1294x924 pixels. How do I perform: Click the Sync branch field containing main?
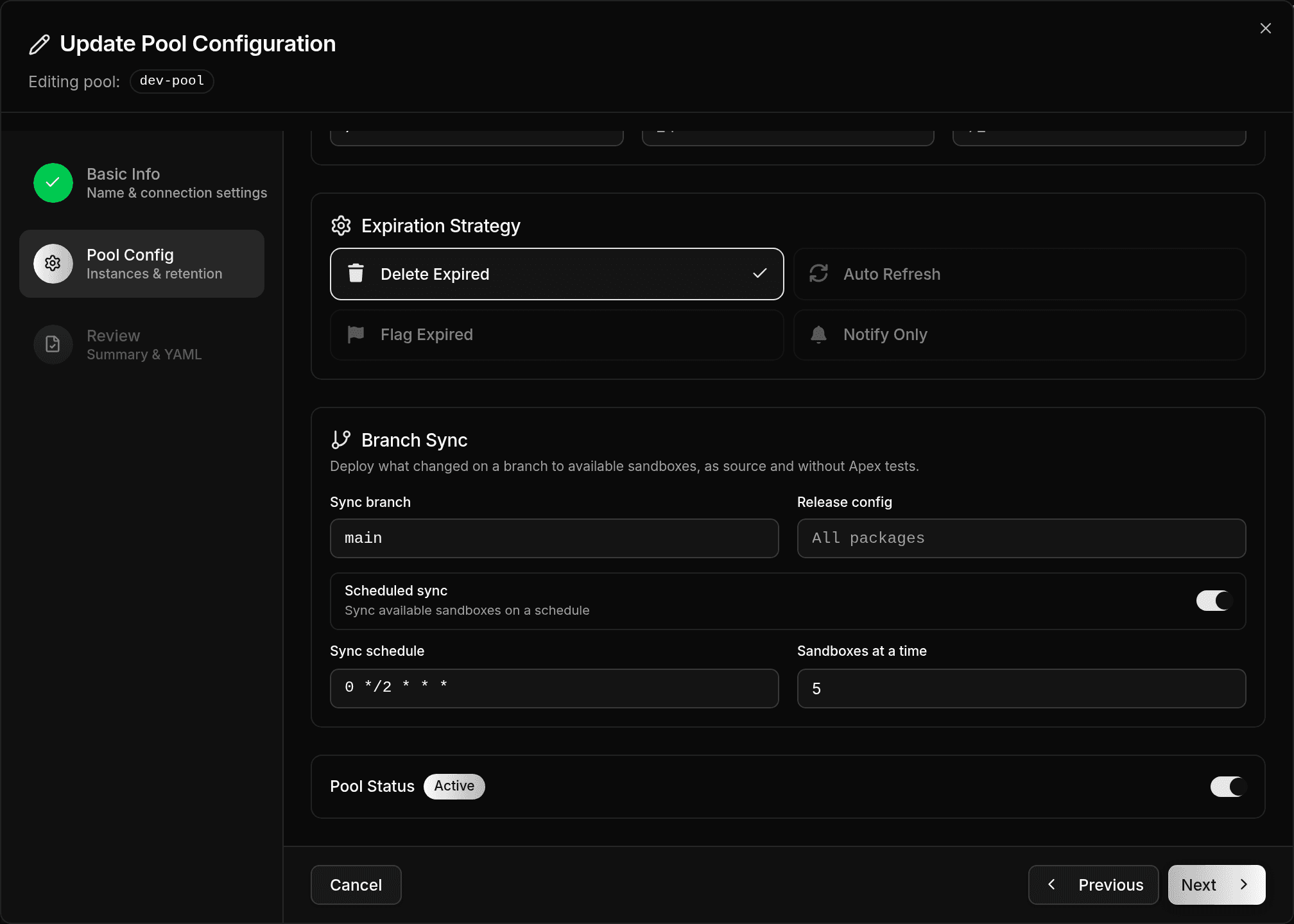tap(555, 538)
